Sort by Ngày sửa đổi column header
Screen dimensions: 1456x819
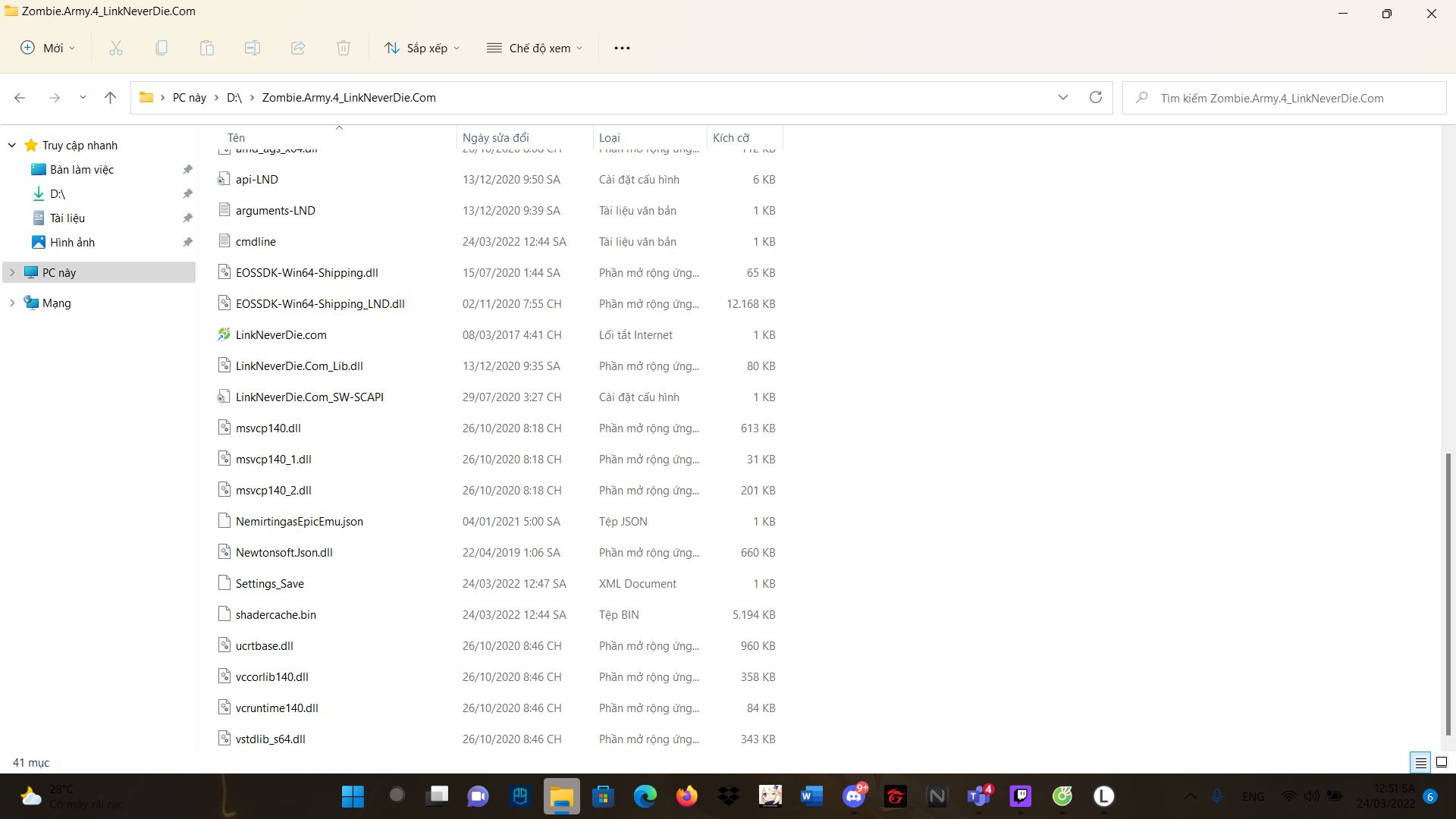[496, 137]
